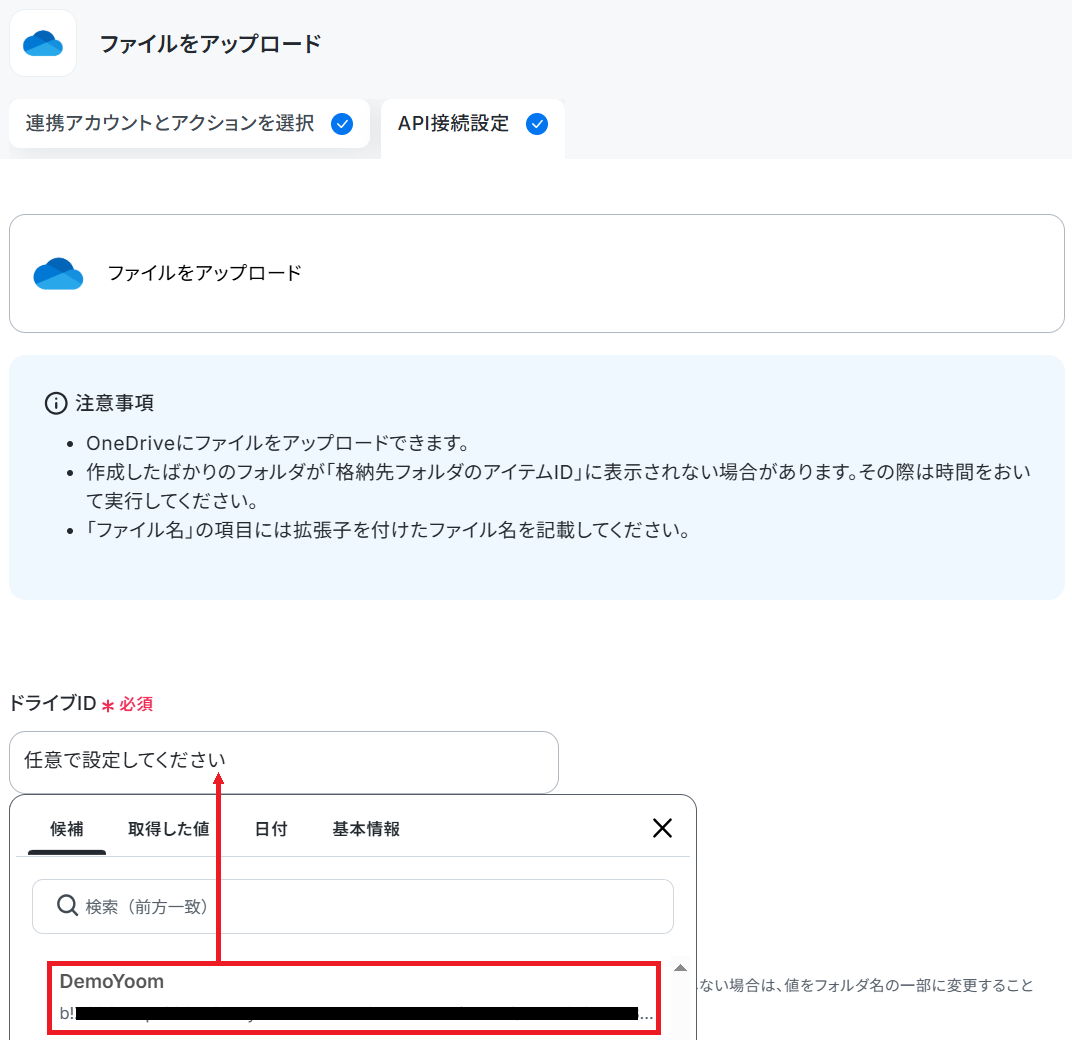Click the ファイルをアップロード action card

pyautogui.click(x=537, y=274)
